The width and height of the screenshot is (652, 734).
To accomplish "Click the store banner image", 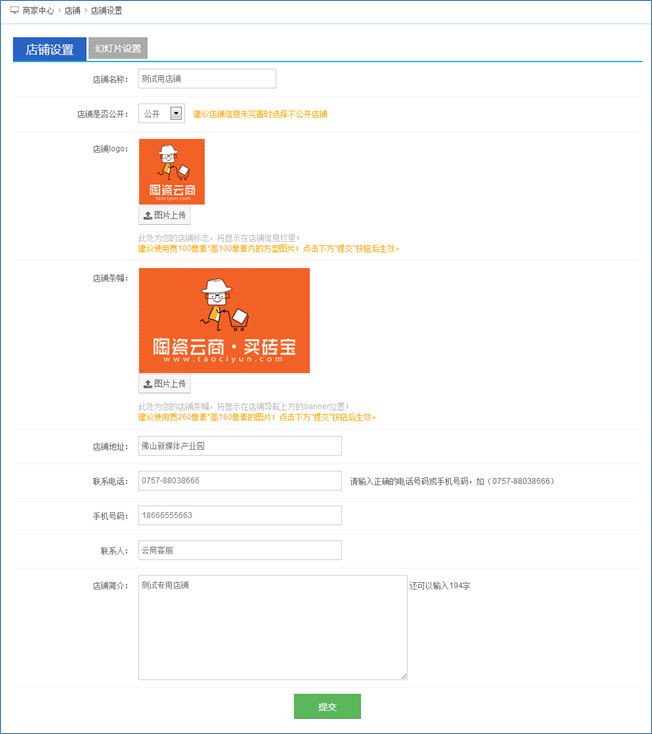I will tap(224, 320).
